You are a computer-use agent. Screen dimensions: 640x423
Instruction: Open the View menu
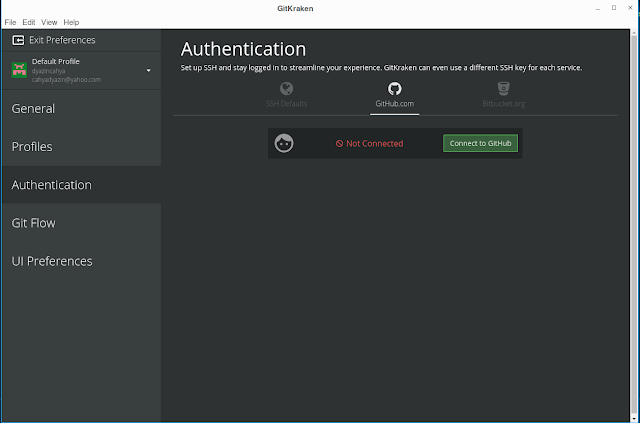click(x=49, y=22)
